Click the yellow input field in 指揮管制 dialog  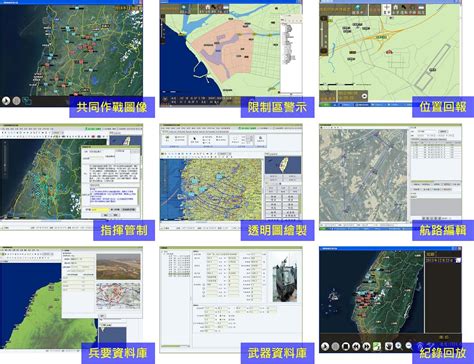[x=100, y=210]
